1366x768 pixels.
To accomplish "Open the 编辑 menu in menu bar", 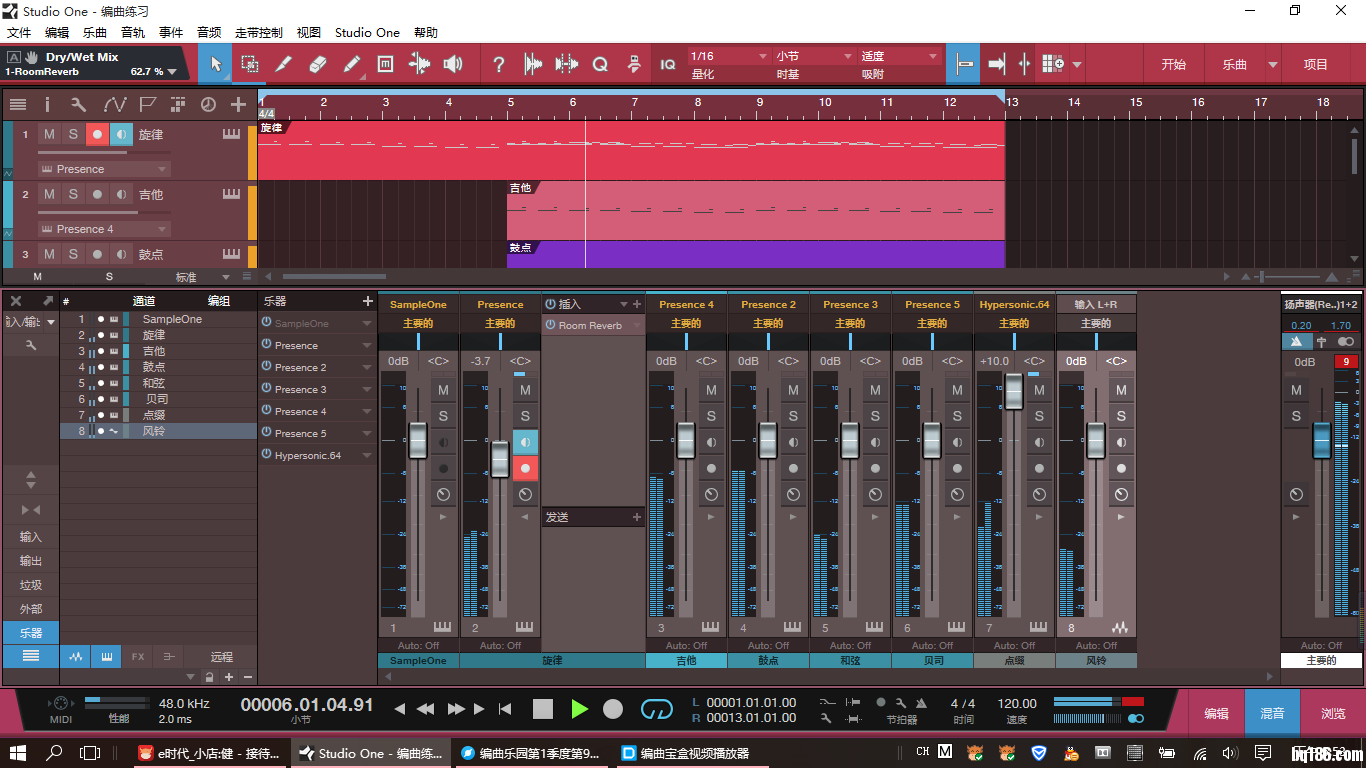I will (x=57, y=32).
